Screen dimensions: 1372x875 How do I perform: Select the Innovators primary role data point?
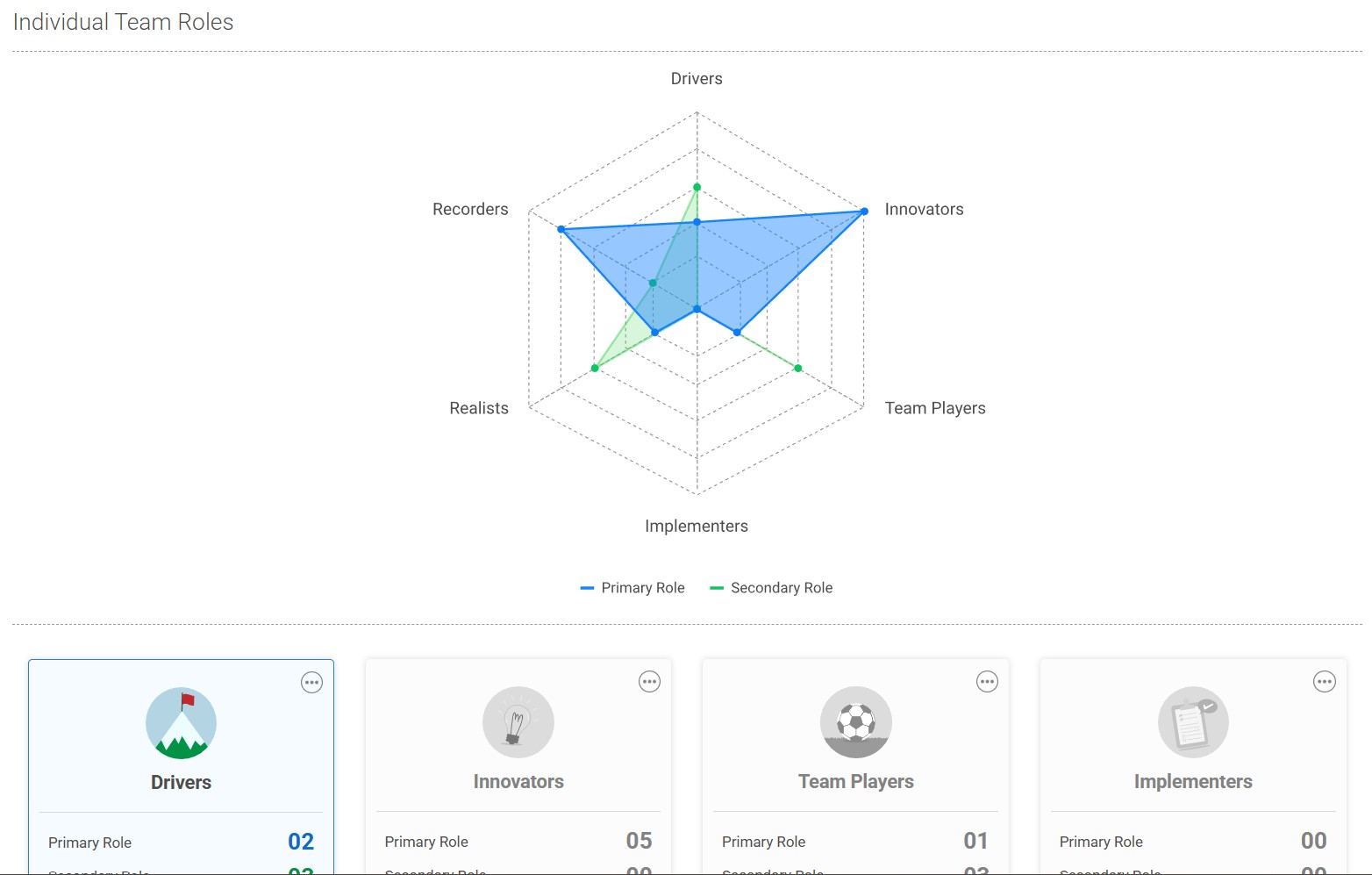point(864,212)
